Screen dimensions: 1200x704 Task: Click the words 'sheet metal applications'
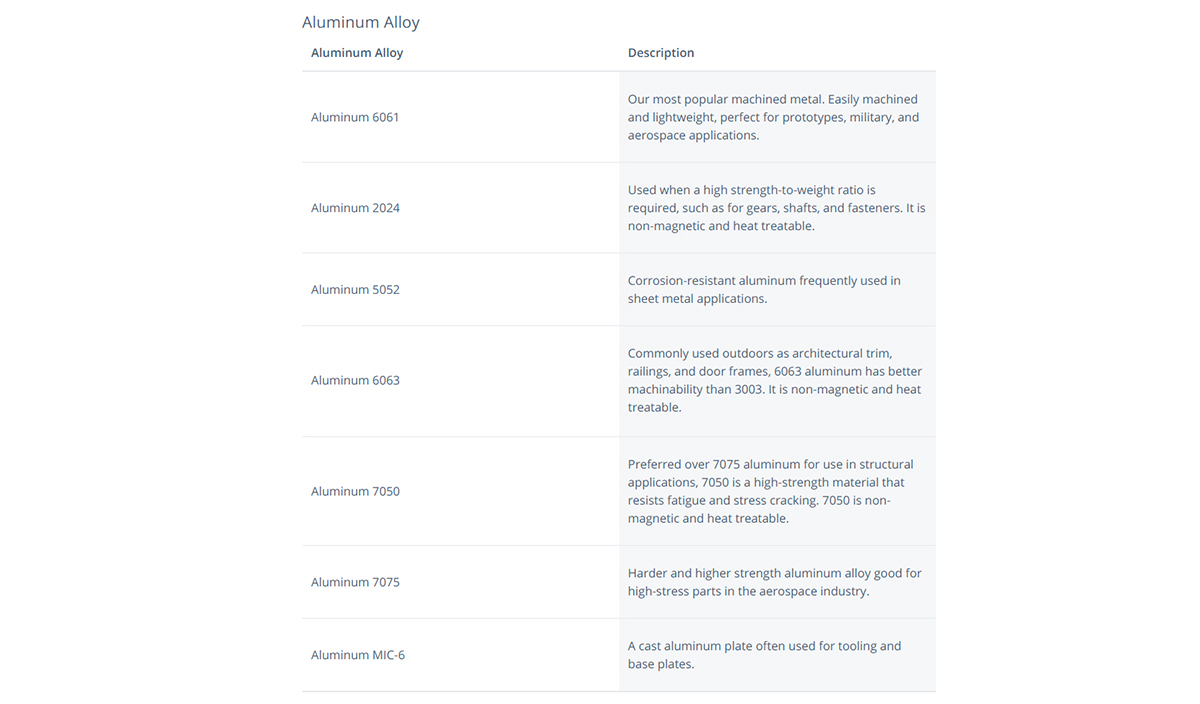[x=696, y=299]
